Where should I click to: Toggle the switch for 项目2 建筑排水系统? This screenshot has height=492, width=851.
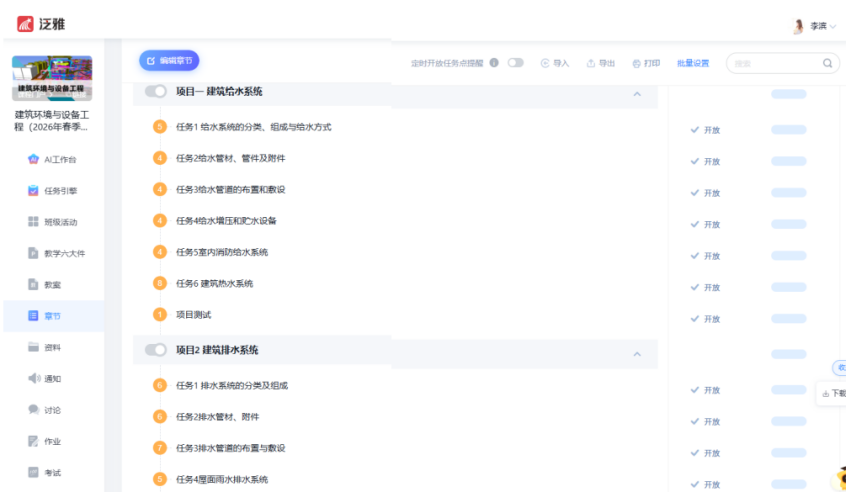click(156, 350)
